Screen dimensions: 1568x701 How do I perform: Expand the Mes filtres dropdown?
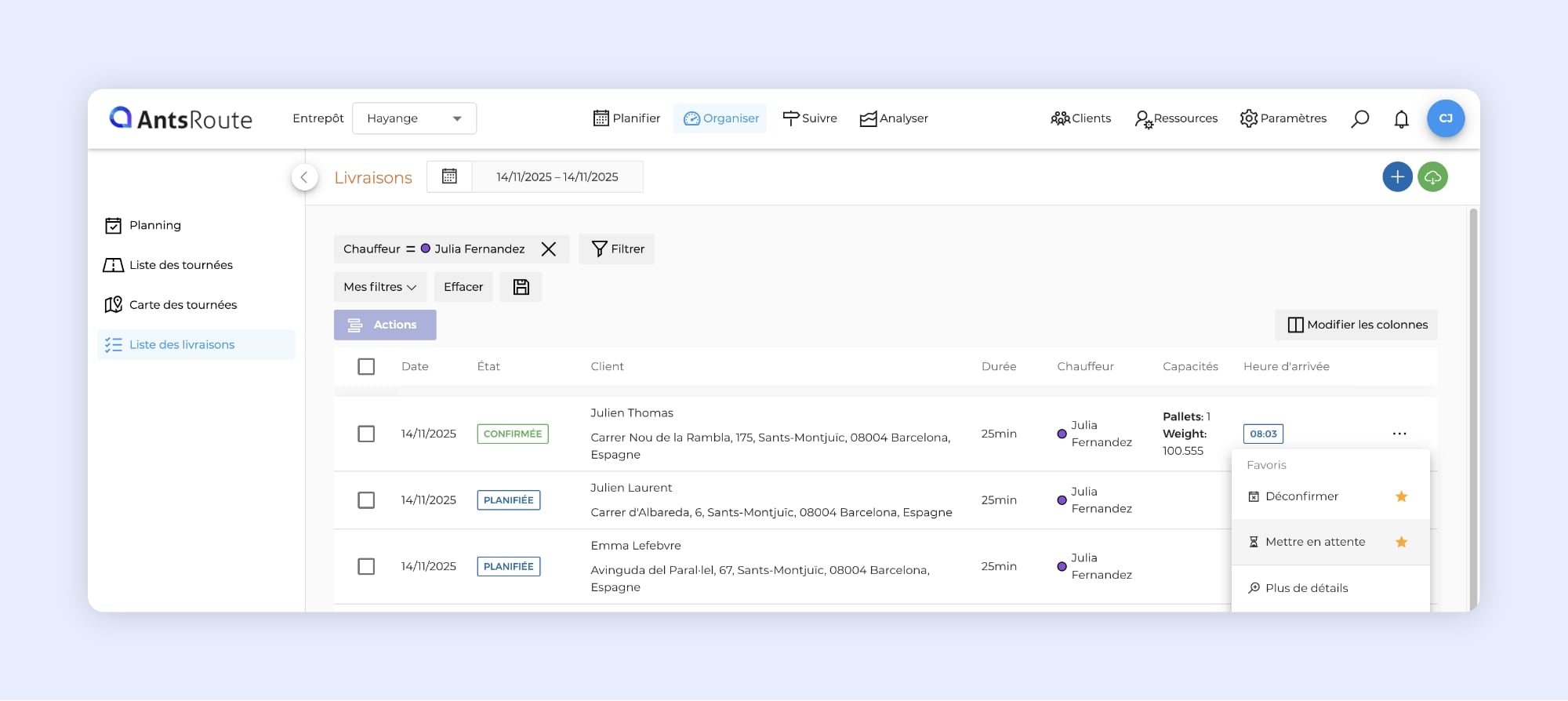[379, 287]
